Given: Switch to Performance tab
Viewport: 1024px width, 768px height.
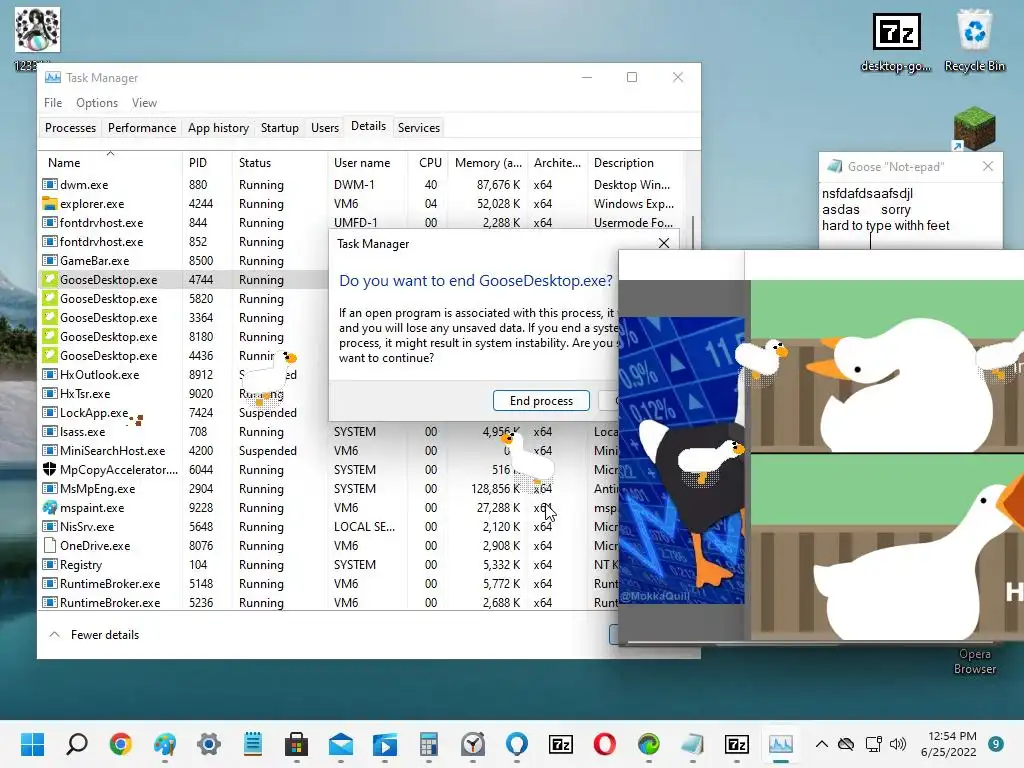Looking at the screenshot, I should coord(142,128).
